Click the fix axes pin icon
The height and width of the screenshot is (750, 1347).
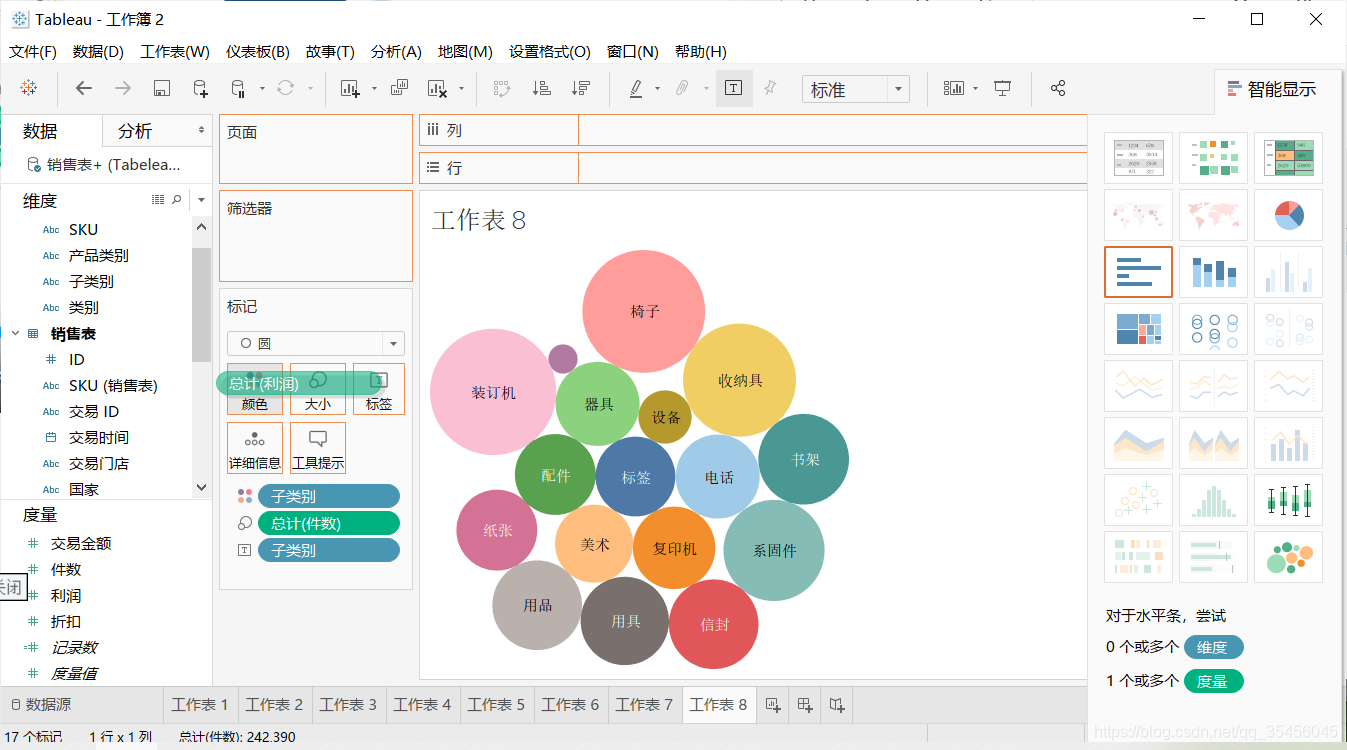pos(770,89)
